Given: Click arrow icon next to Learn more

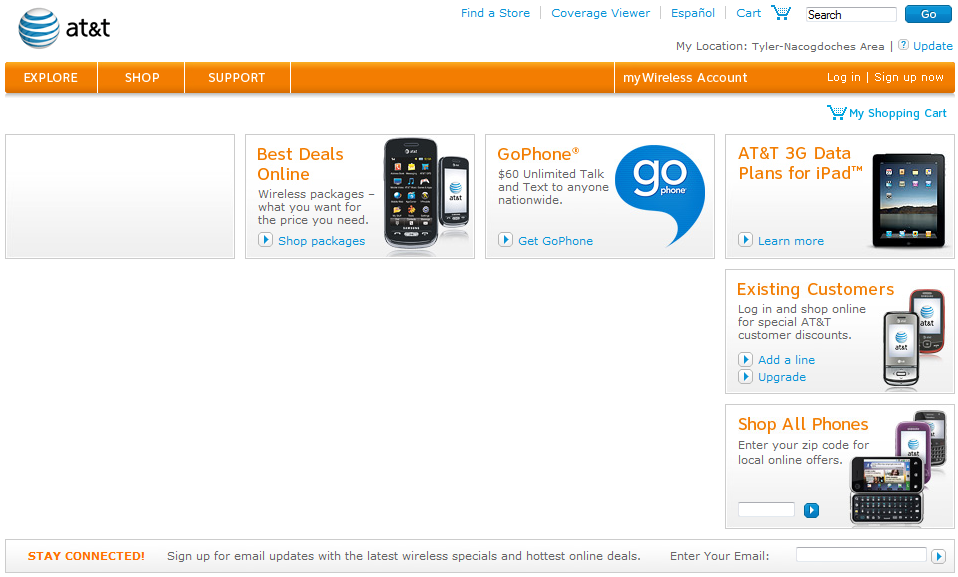Looking at the screenshot, I should click(x=745, y=240).
